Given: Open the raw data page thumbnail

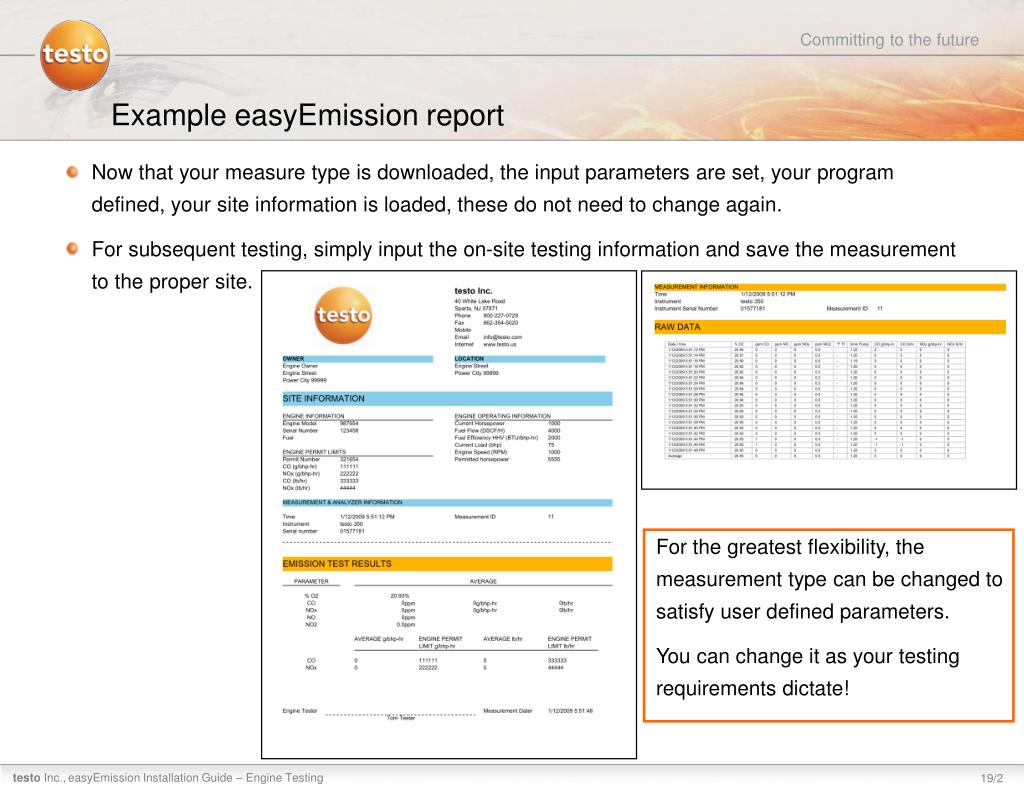Looking at the screenshot, I should click(x=829, y=379).
